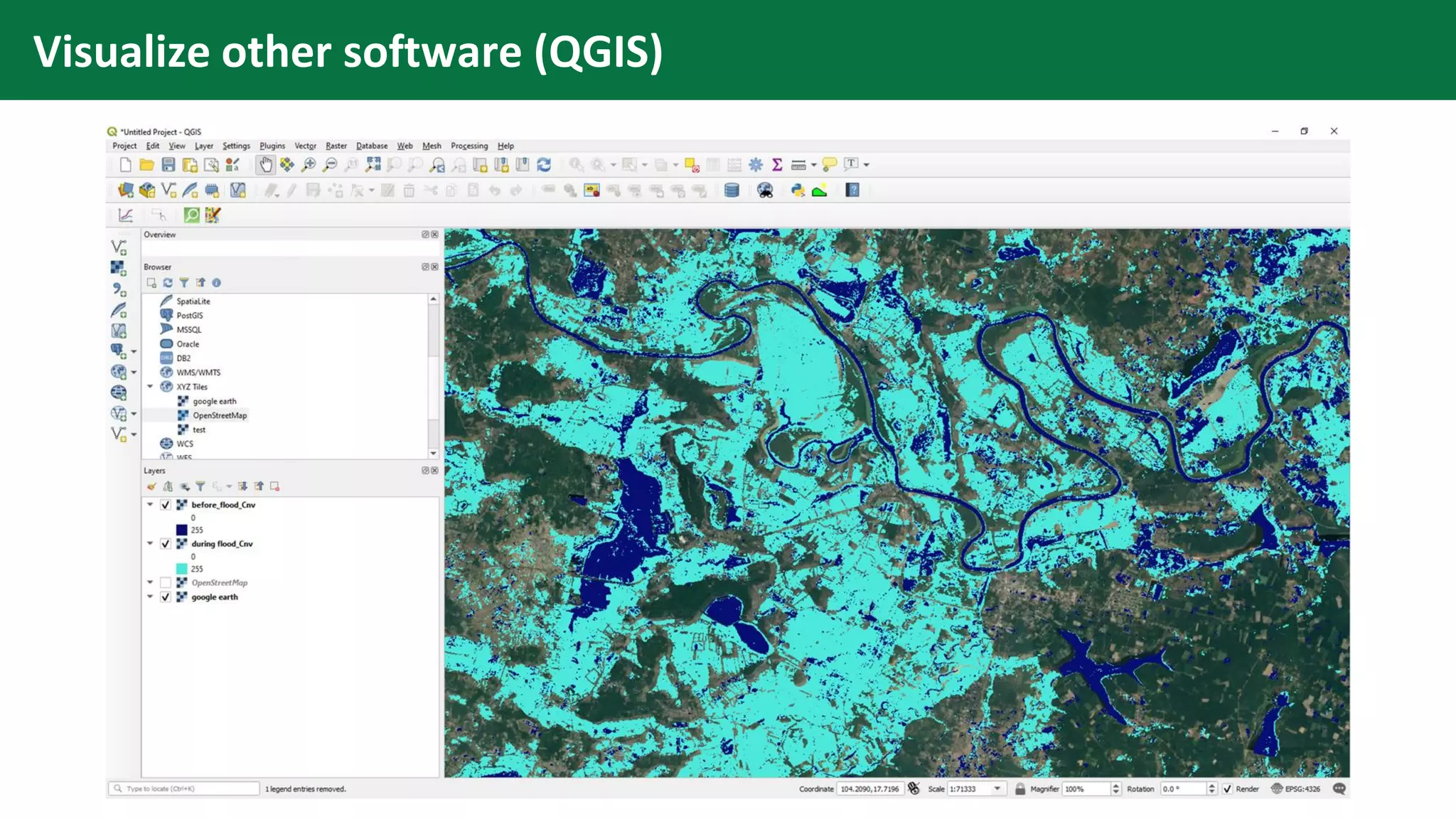
Task: Uncheck the during flood_Cnv layer visibility
Action: pos(166,544)
